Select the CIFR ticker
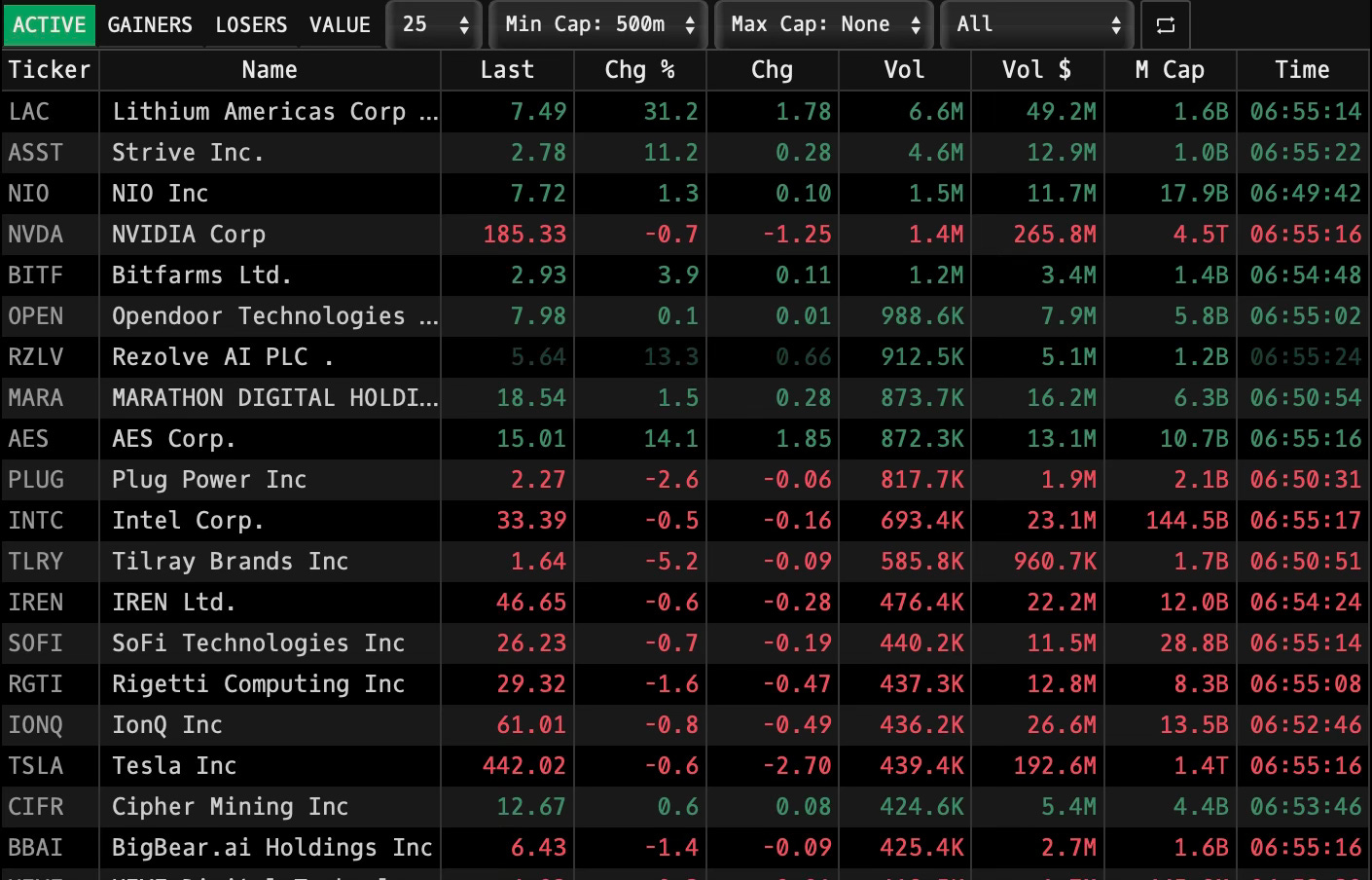 (35, 807)
